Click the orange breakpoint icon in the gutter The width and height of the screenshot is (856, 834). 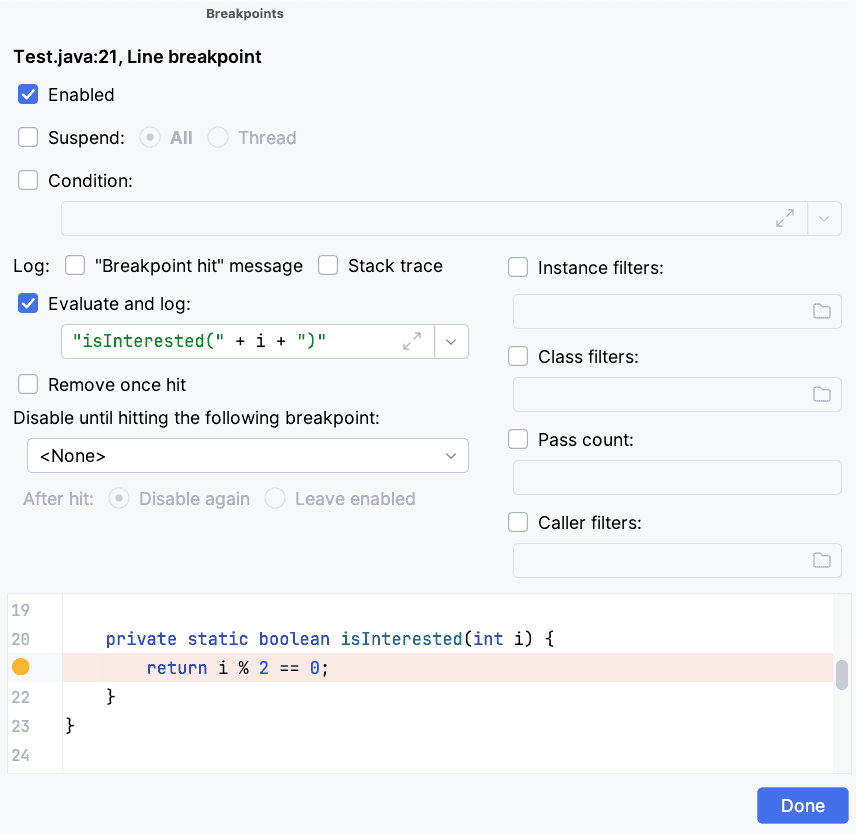coord(20,667)
